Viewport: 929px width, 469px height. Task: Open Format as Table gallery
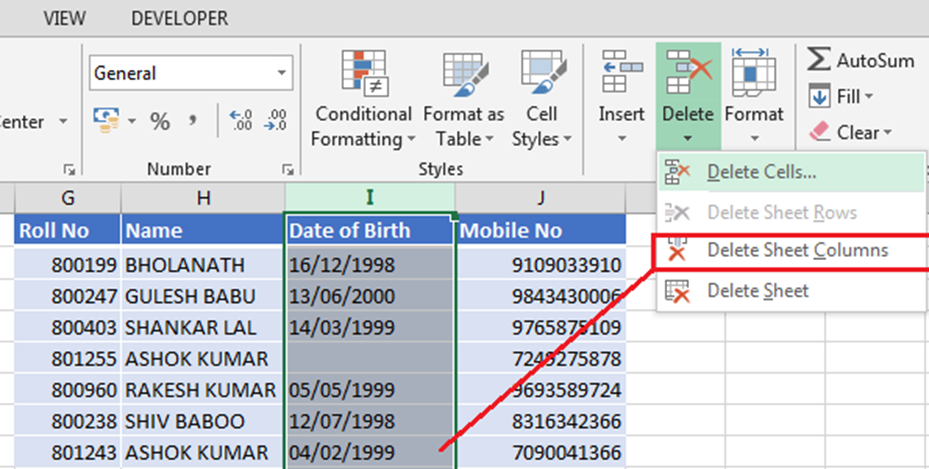pyautogui.click(x=463, y=73)
